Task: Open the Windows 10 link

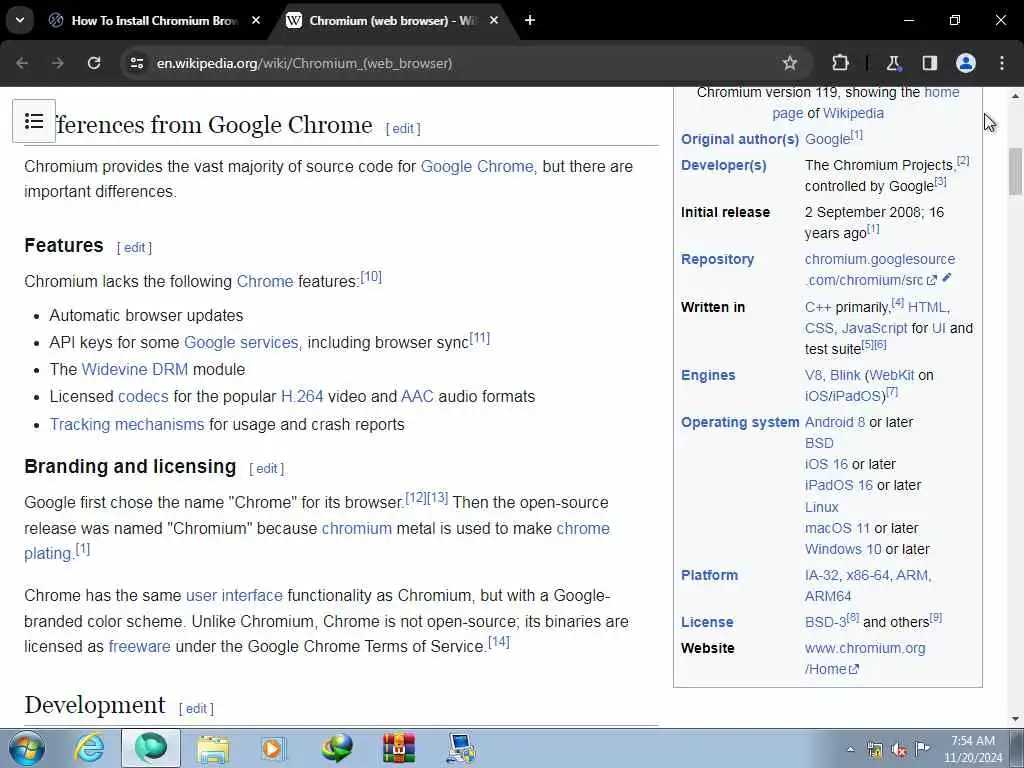Action: 843,549
